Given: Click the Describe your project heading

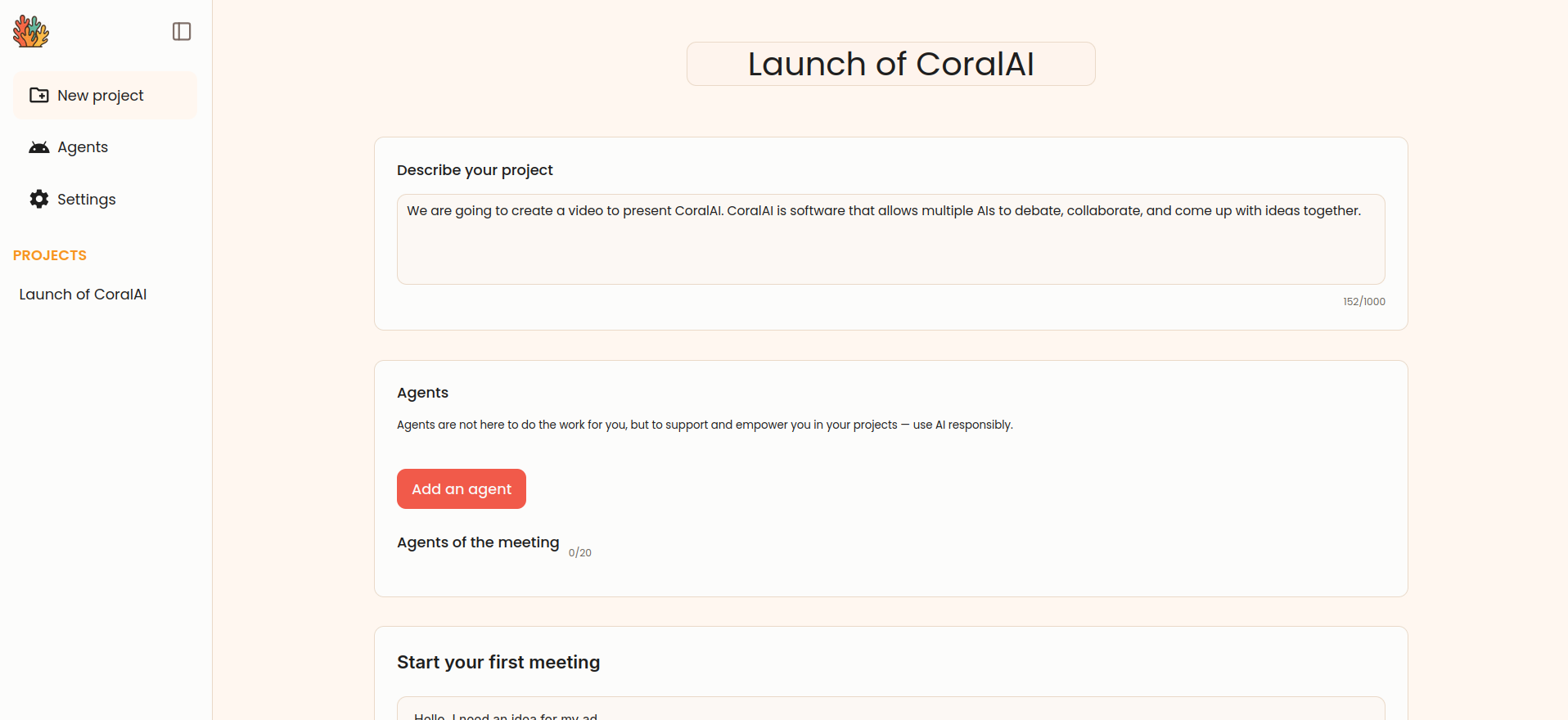Looking at the screenshot, I should click(475, 170).
